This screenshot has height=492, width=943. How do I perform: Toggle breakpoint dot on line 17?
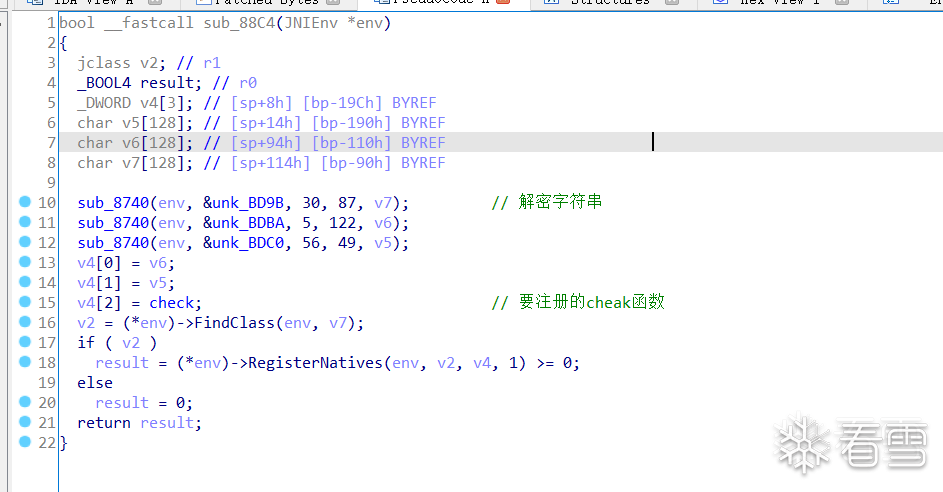pyautogui.click(x=25, y=341)
